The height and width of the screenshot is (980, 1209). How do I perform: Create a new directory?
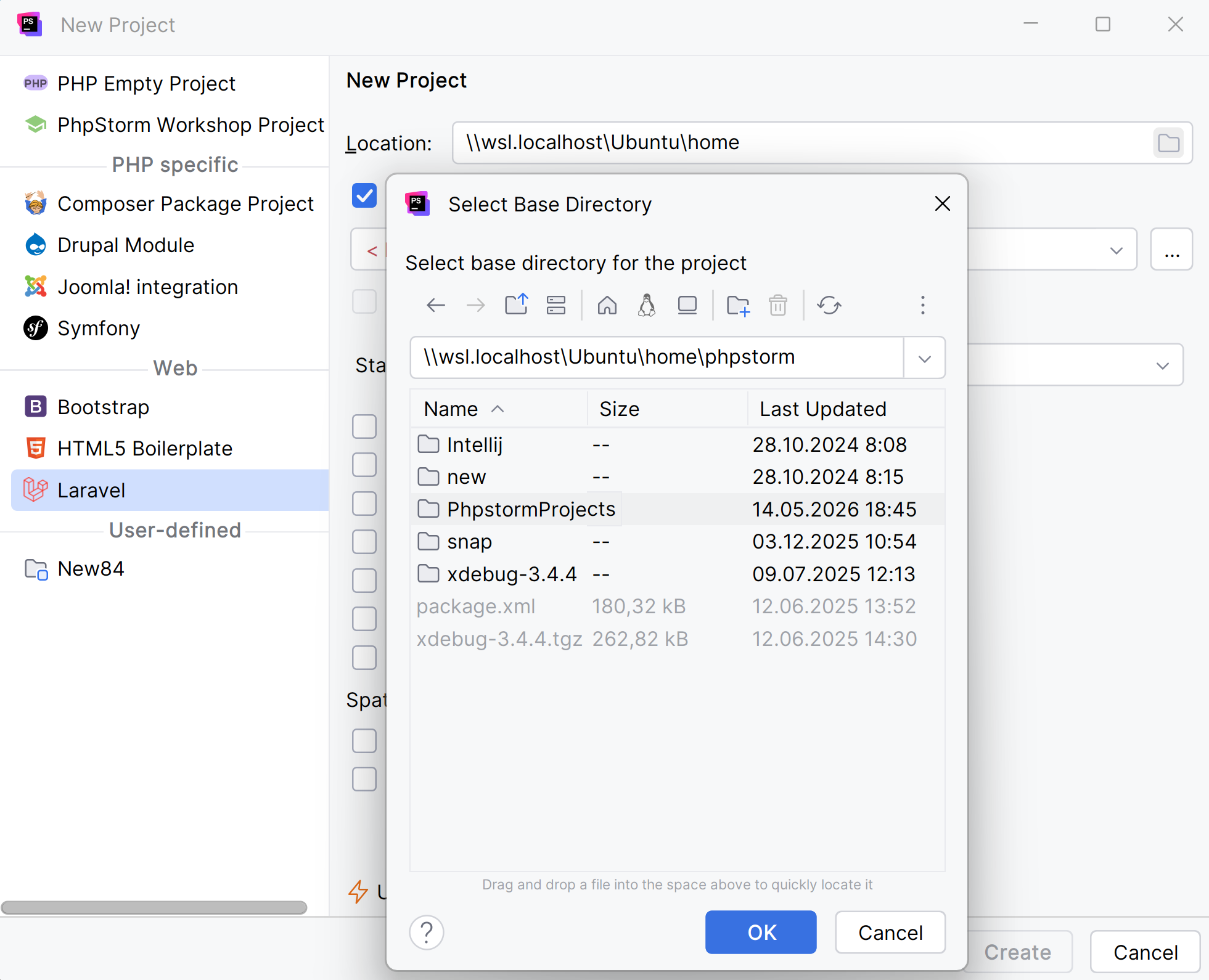738,305
